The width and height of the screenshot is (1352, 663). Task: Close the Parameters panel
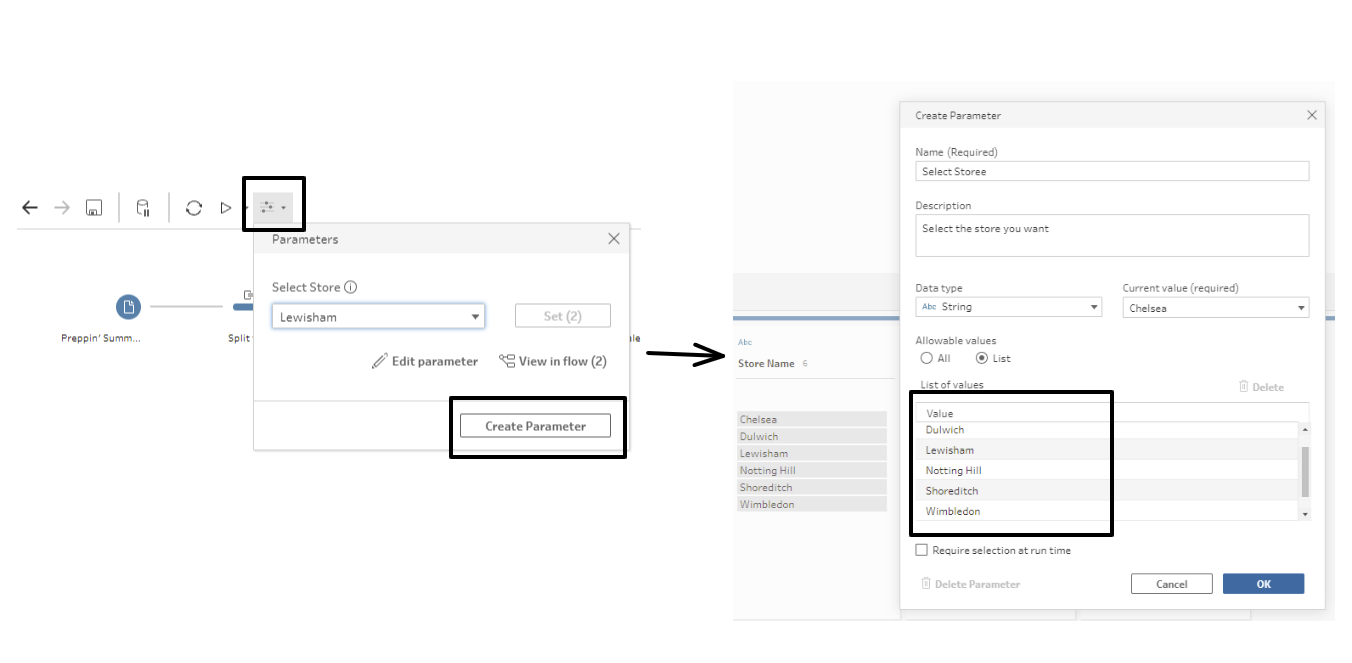[614, 239]
